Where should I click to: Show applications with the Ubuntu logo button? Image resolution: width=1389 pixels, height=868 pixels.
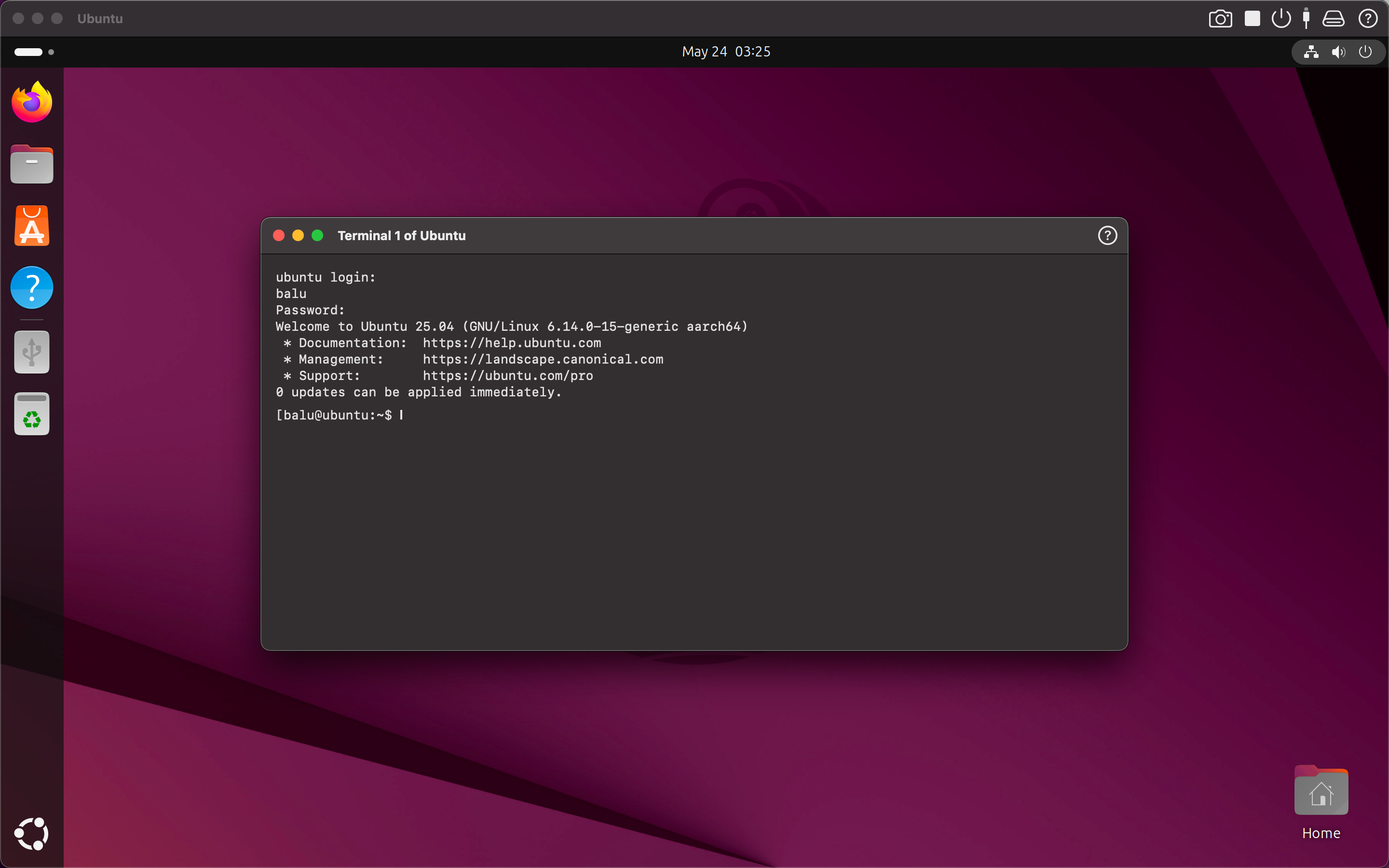tap(32, 834)
